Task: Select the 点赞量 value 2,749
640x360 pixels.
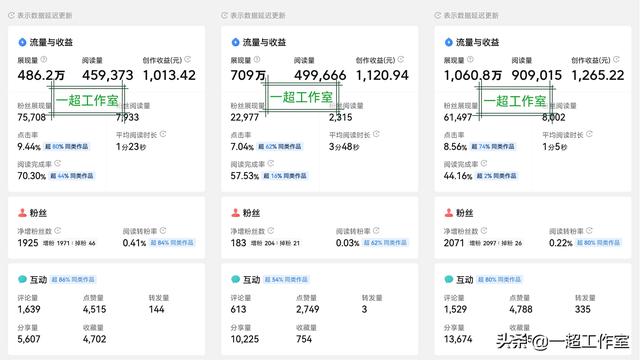Action: coord(308,309)
